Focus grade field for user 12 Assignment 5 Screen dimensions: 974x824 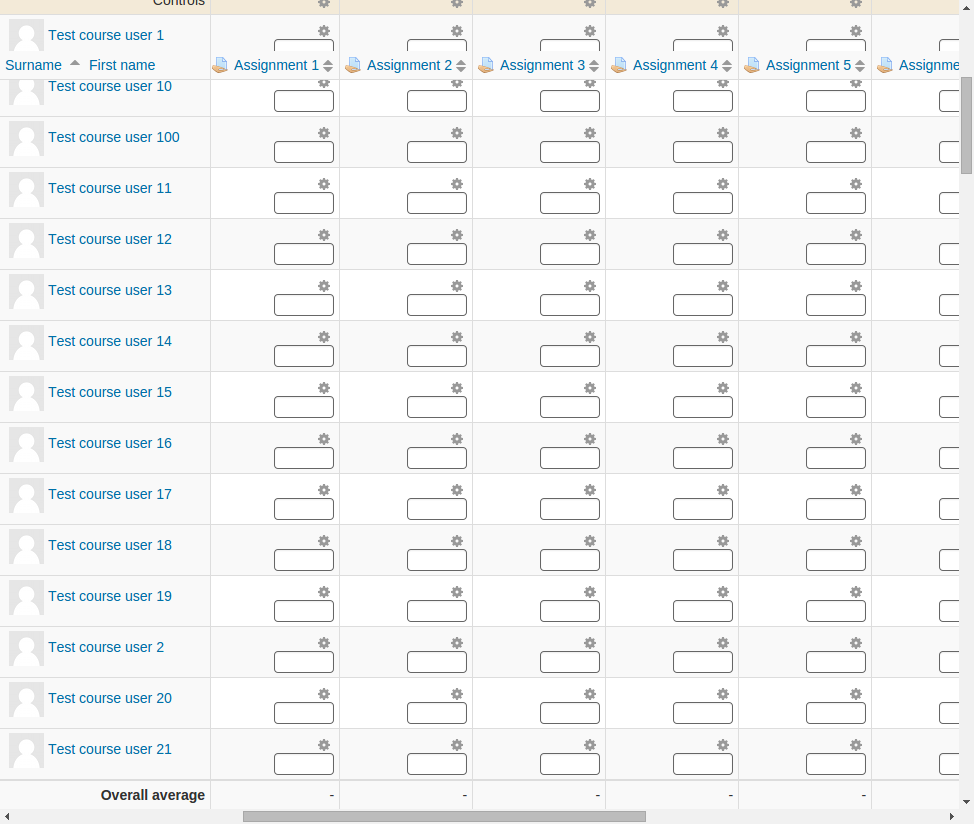click(x=835, y=254)
